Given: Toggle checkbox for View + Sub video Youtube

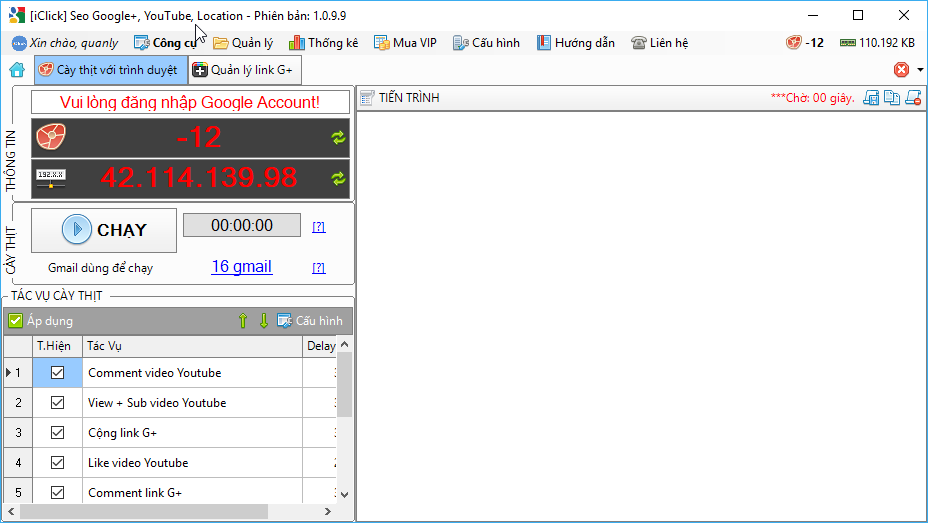Looking at the screenshot, I should (x=57, y=403).
